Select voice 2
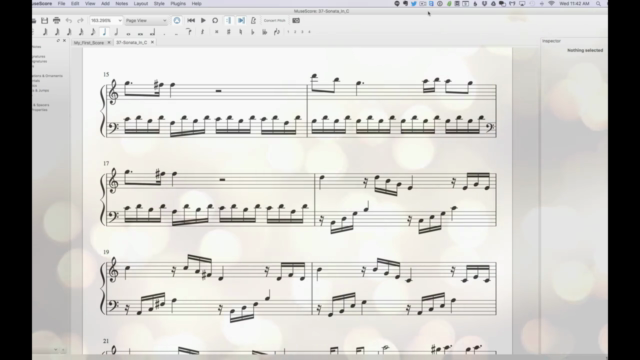Image resolution: width=640 pixels, height=360 pixels. click(x=295, y=32)
